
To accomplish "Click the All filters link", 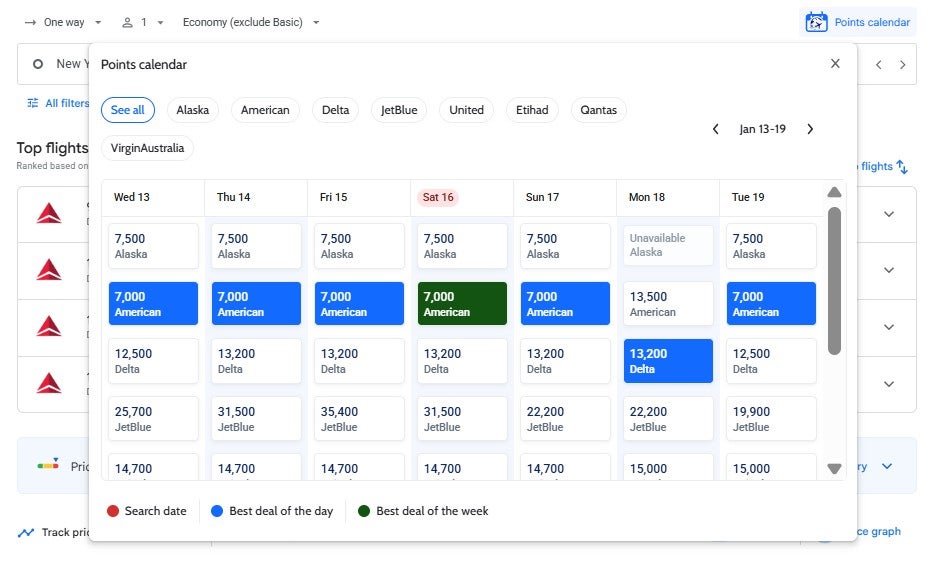I will pyautogui.click(x=59, y=103).
